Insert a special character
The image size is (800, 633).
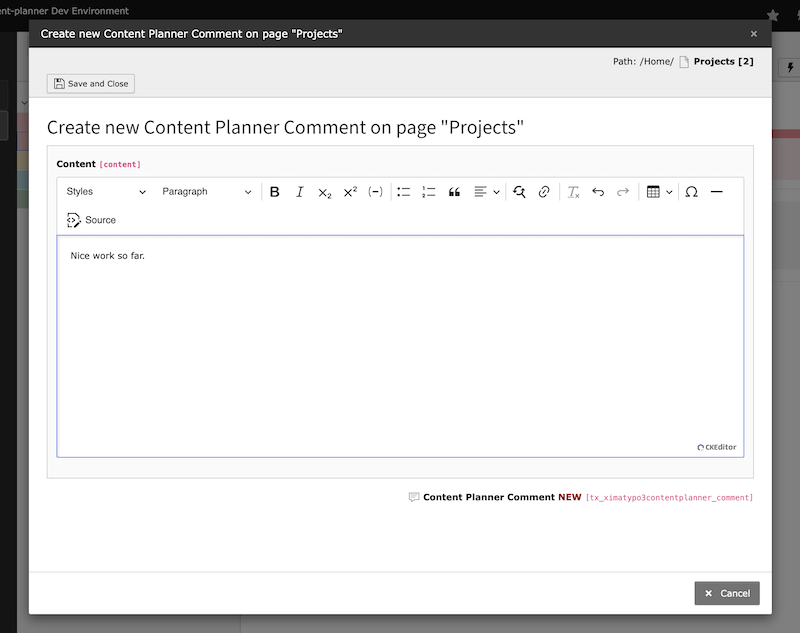[691, 191]
